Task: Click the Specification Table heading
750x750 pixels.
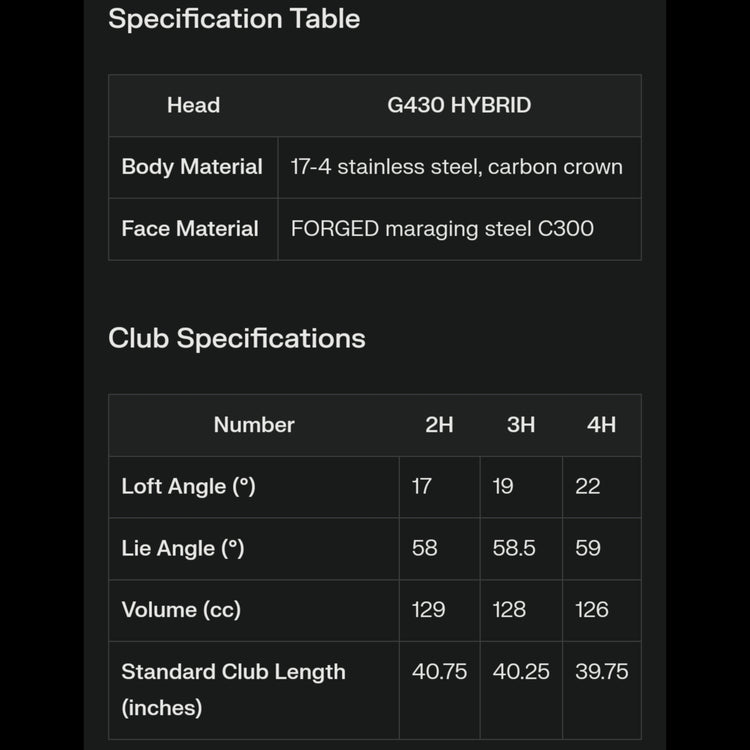Action: tap(234, 19)
